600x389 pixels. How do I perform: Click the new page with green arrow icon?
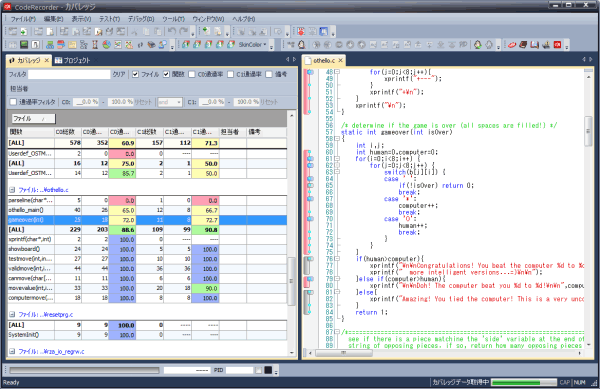(x=24, y=31)
